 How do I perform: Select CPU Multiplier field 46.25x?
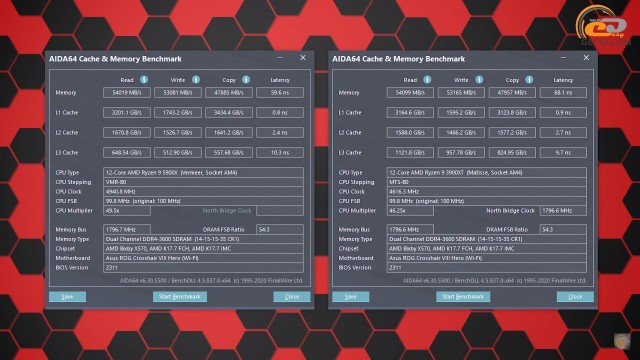pyautogui.click(x=410, y=211)
